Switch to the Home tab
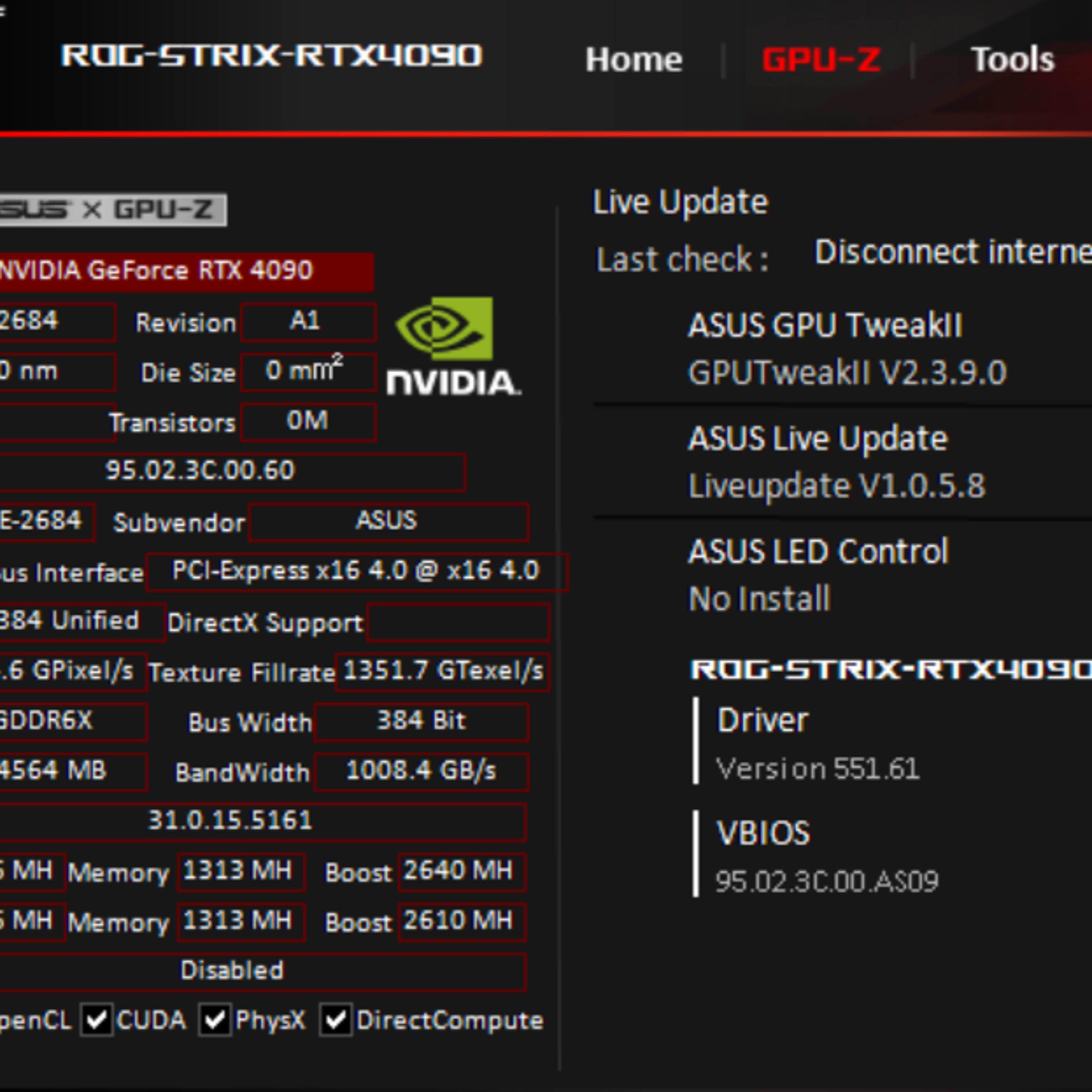Image resolution: width=1092 pixels, height=1092 pixels. pos(634,59)
